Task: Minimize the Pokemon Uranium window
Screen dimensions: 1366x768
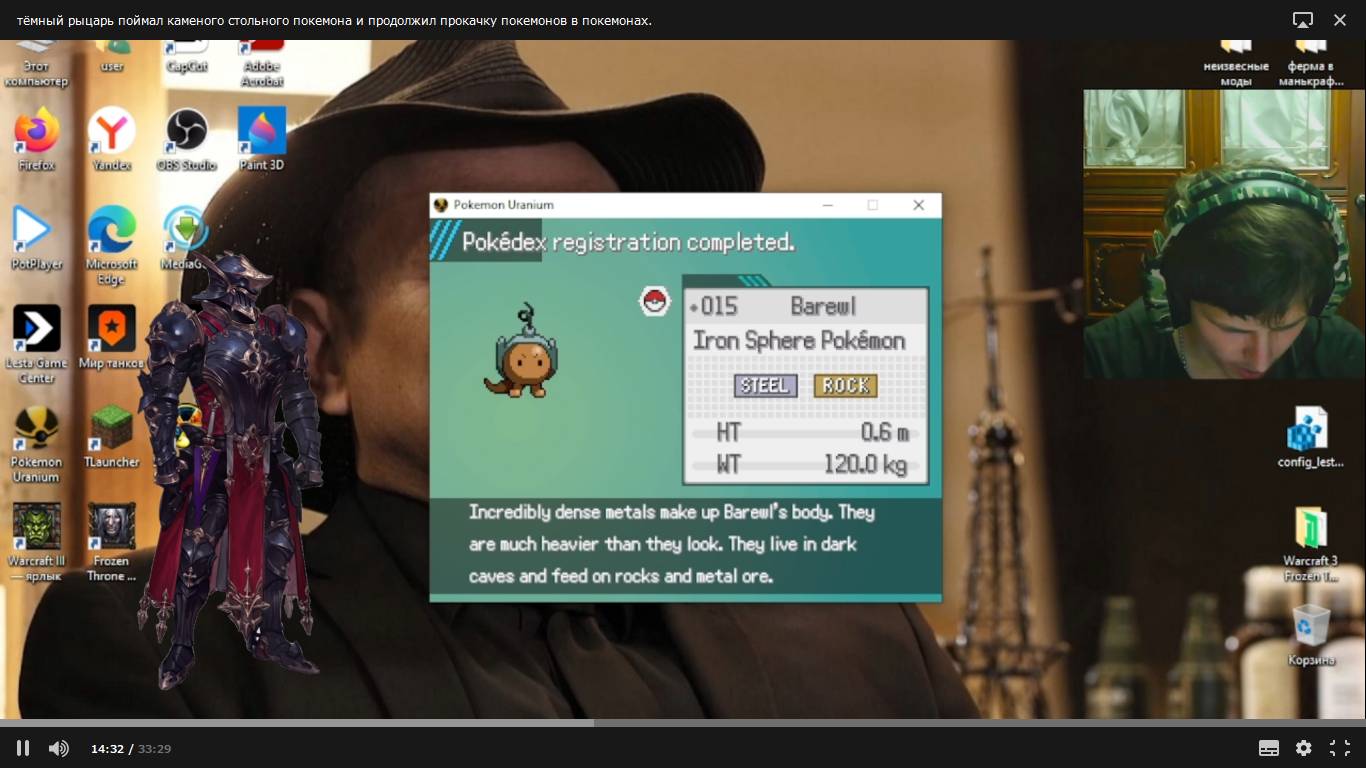Action: pos(827,205)
